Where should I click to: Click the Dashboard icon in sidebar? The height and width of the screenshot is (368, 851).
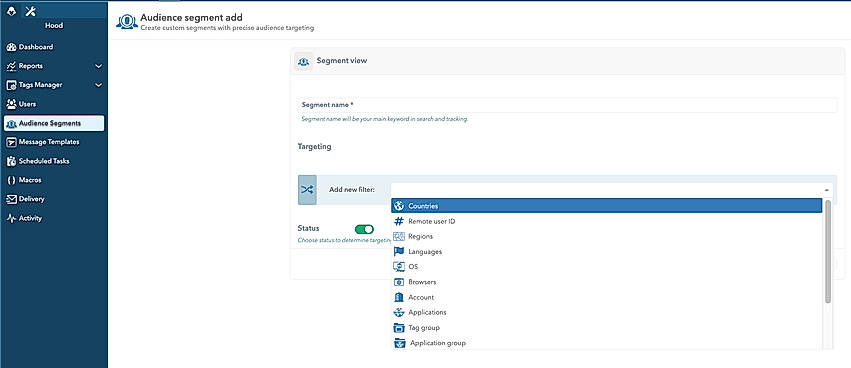tap(11, 47)
